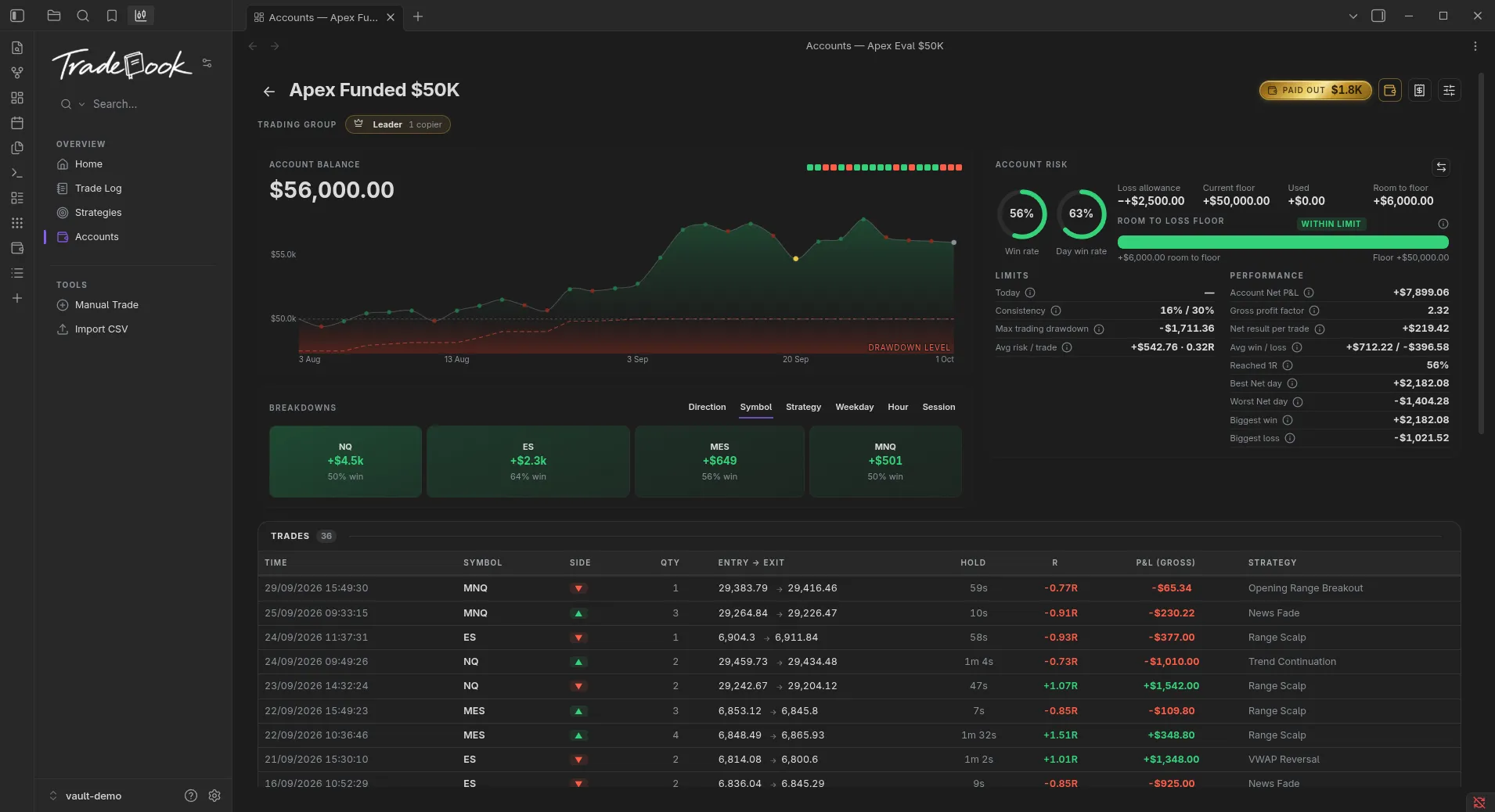The image size is (1495, 812).
Task: Open Strategies in the sidebar
Action: coord(98,213)
